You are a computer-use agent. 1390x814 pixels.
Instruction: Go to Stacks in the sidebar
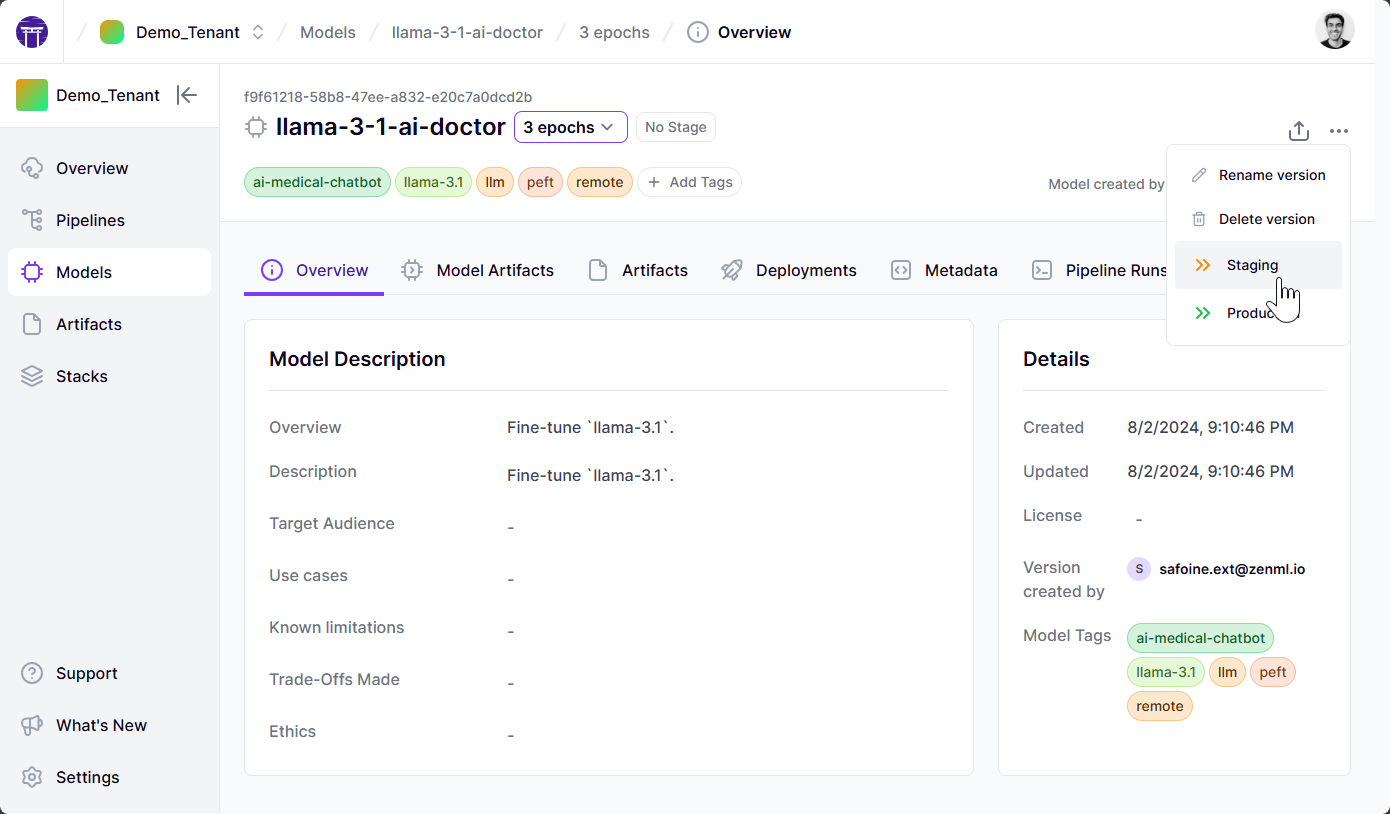82,376
